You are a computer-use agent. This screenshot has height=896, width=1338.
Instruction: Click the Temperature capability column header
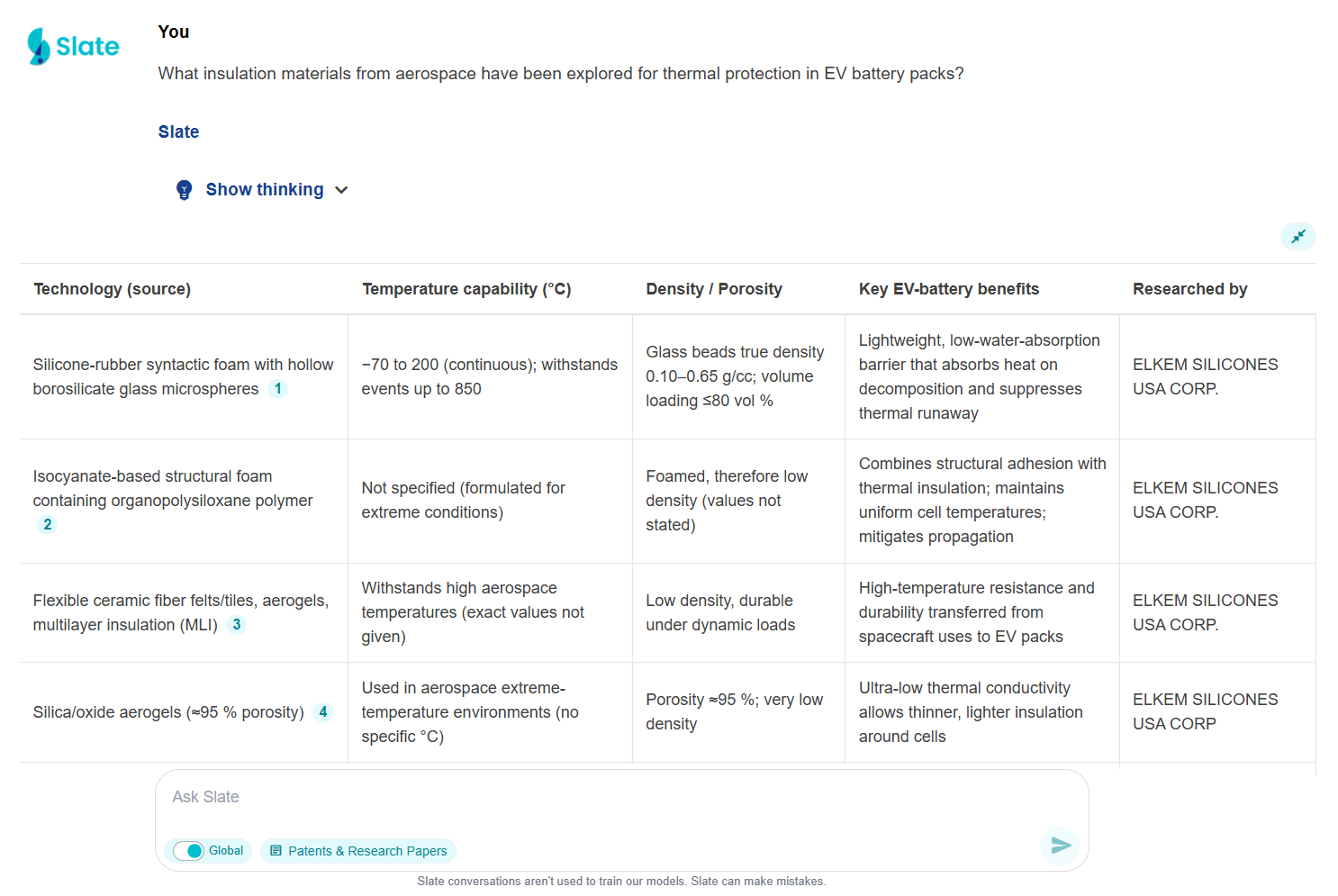pyautogui.click(x=466, y=289)
